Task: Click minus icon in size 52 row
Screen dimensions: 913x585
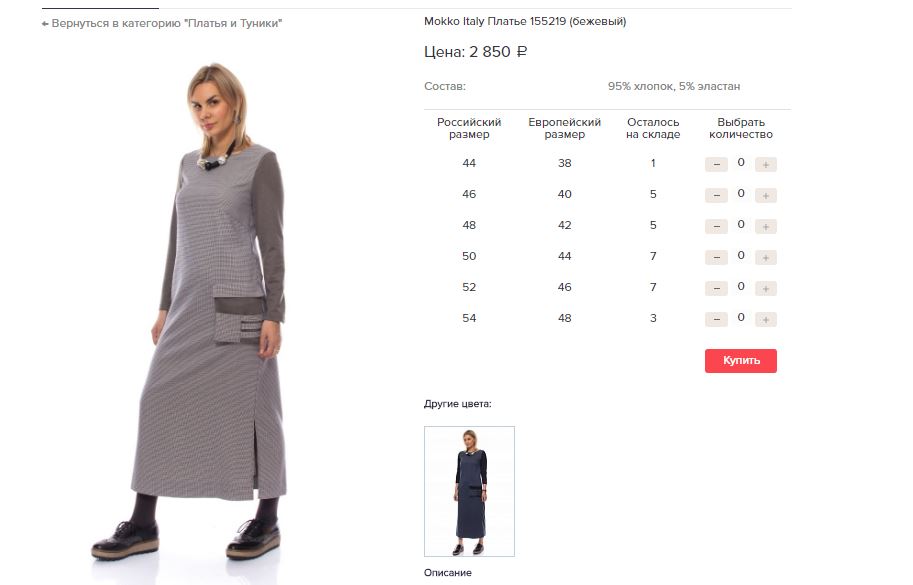Action: [716, 288]
